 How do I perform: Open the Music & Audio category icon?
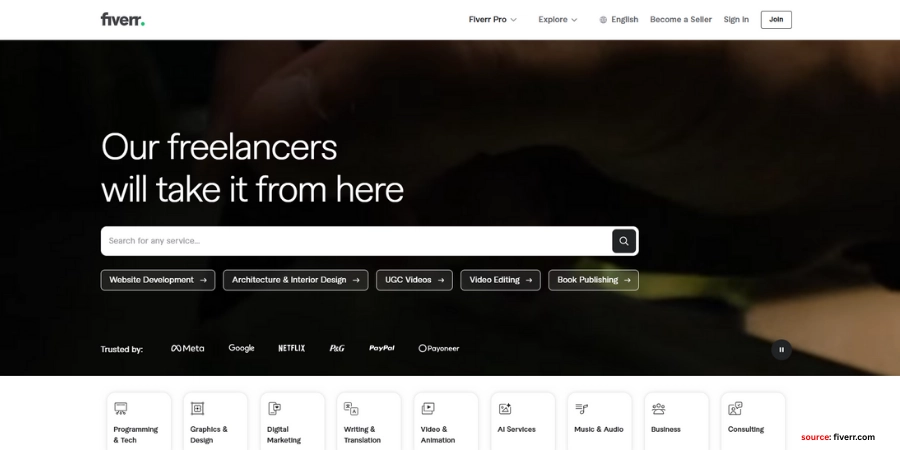pyautogui.click(x=581, y=409)
